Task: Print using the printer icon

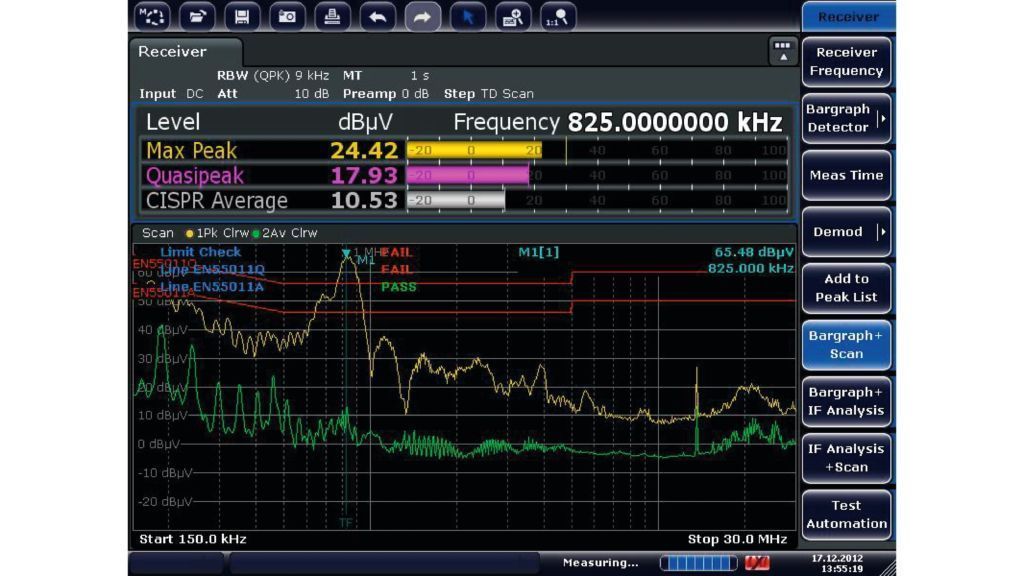Action: click(x=332, y=16)
